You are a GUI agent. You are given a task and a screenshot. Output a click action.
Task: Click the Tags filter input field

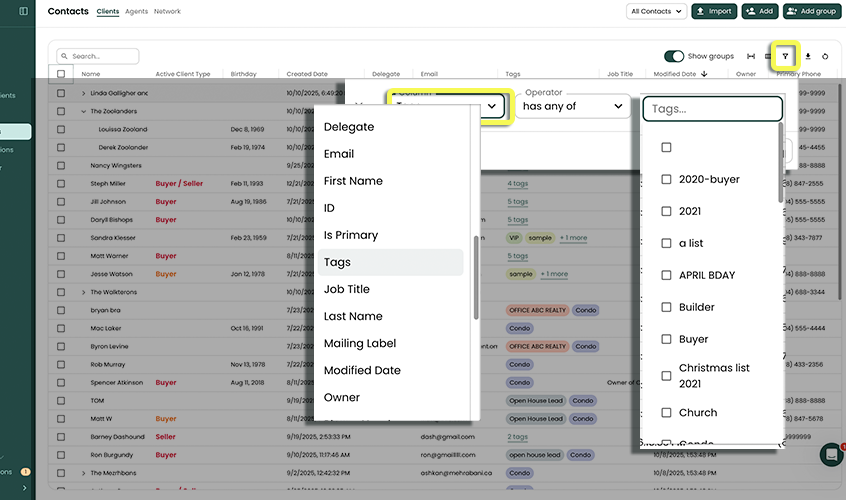[712, 109]
